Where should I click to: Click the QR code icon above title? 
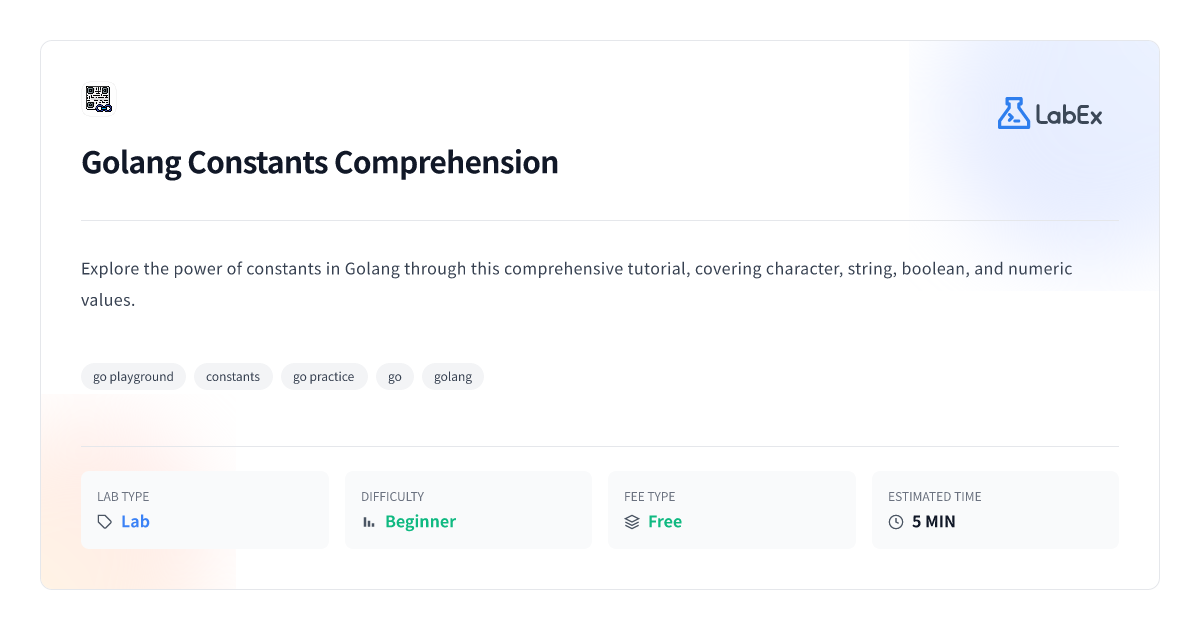[x=98, y=99]
